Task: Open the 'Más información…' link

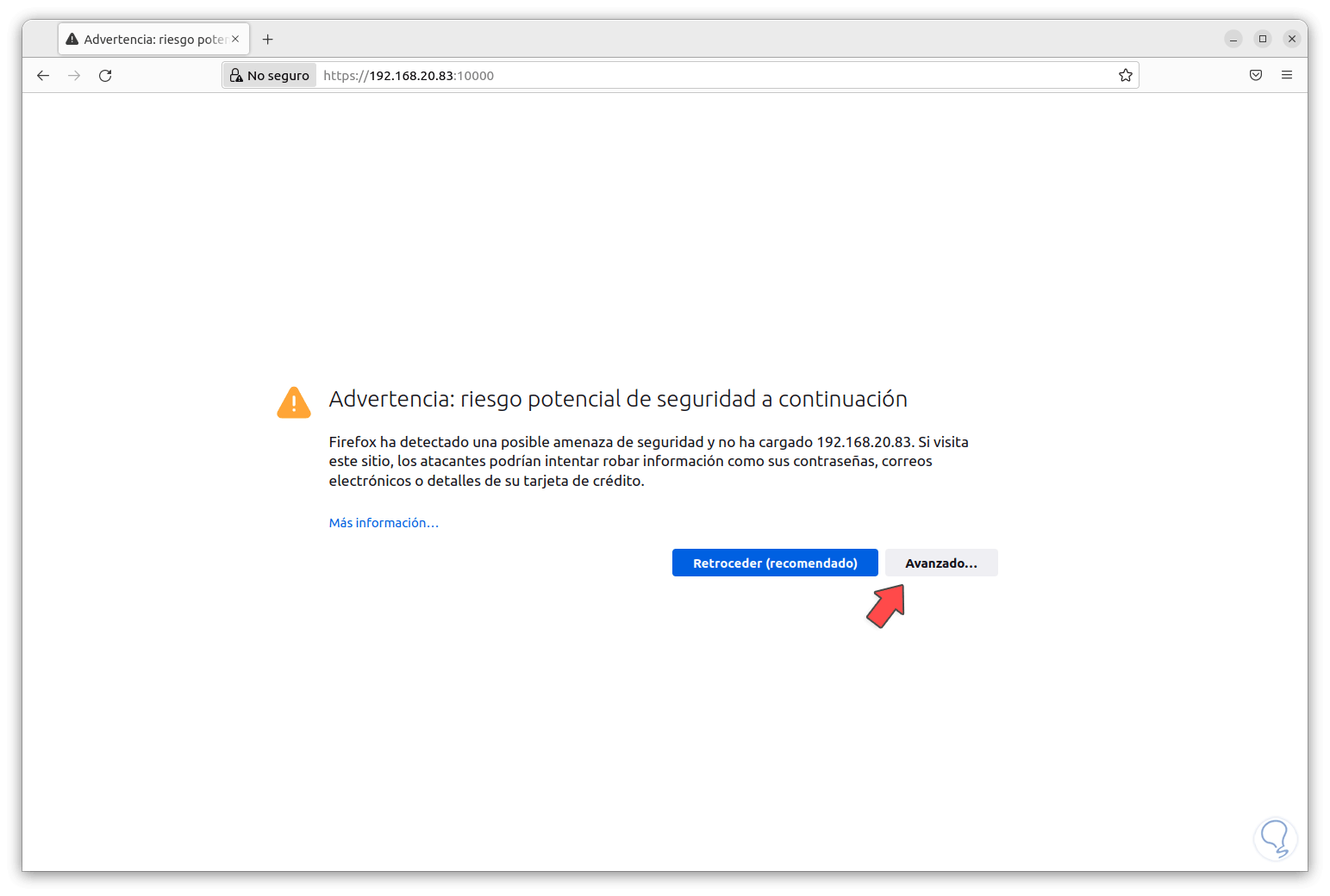Action: tap(384, 523)
